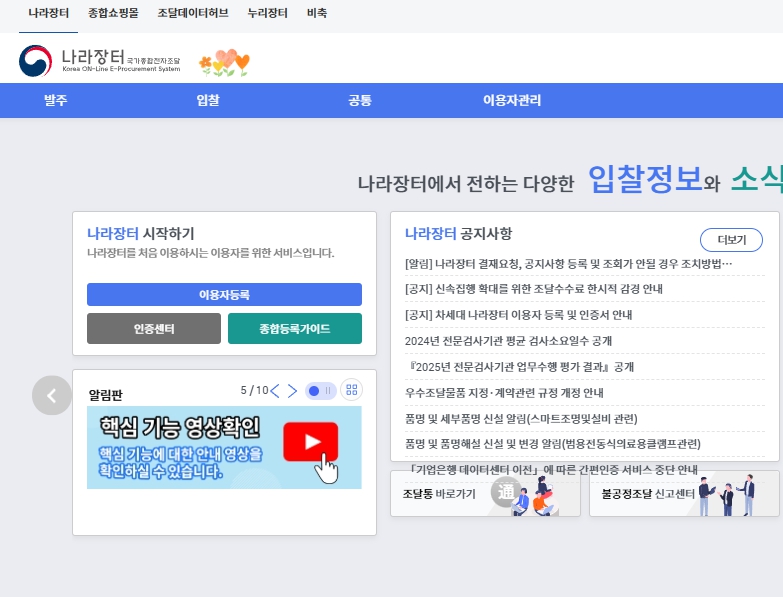The image size is (783, 597).
Task: Switch to the 종합쇼핑몰 tab
Action: tap(113, 13)
